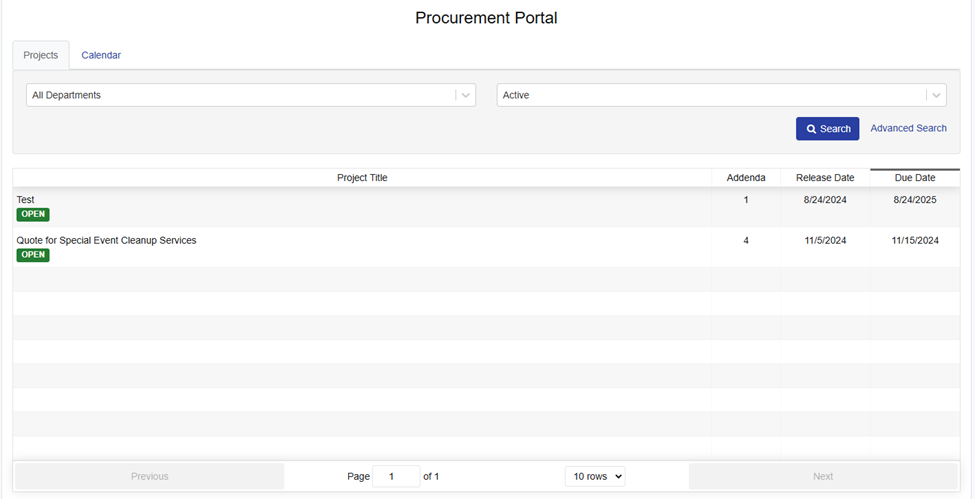
Task: Open the Test project row title
Action: tap(25, 200)
